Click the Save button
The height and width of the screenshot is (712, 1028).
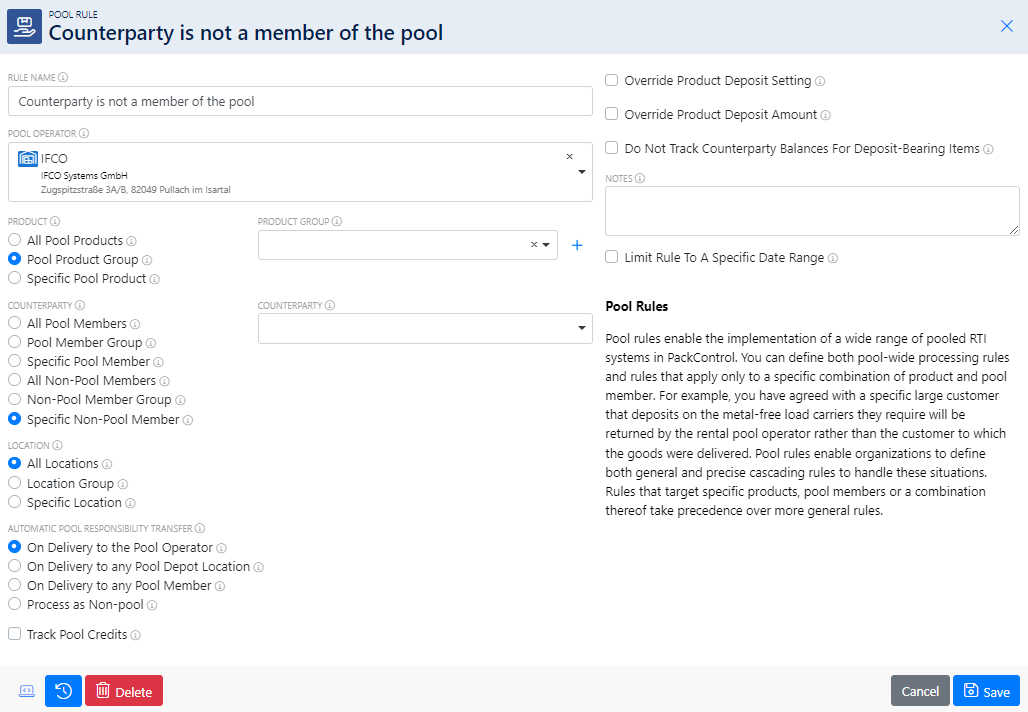[986, 690]
